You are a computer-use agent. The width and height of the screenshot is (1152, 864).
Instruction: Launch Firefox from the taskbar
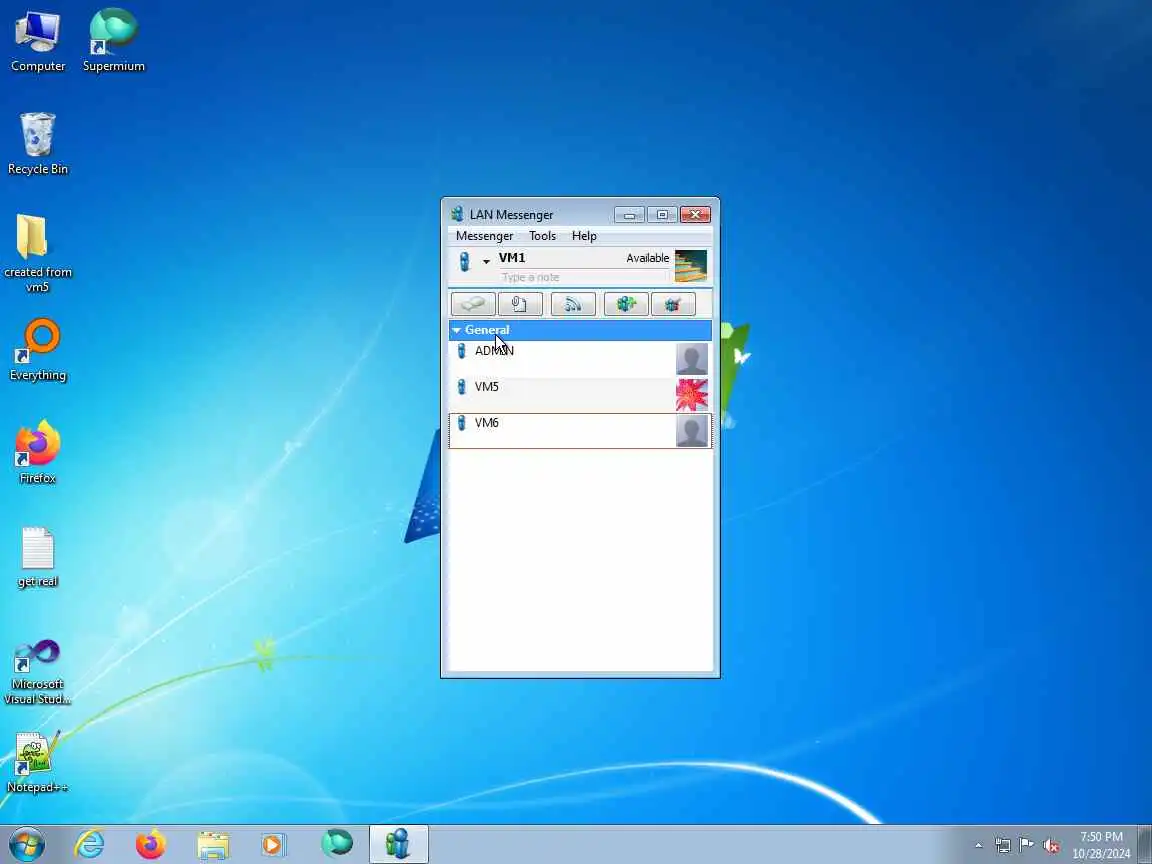(151, 844)
